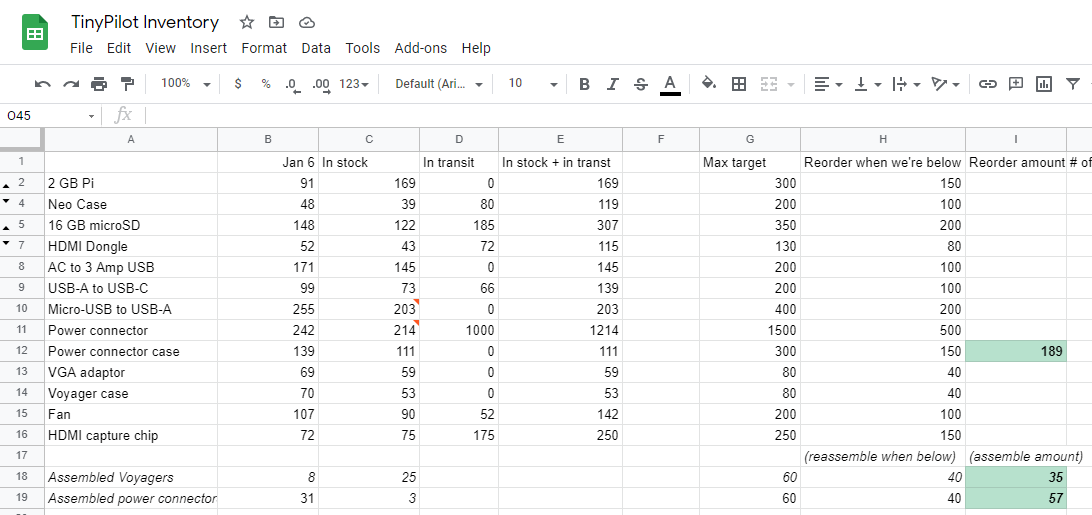The width and height of the screenshot is (1092, 515).
Task: Select column G header
Action: [x=750, y=139]
